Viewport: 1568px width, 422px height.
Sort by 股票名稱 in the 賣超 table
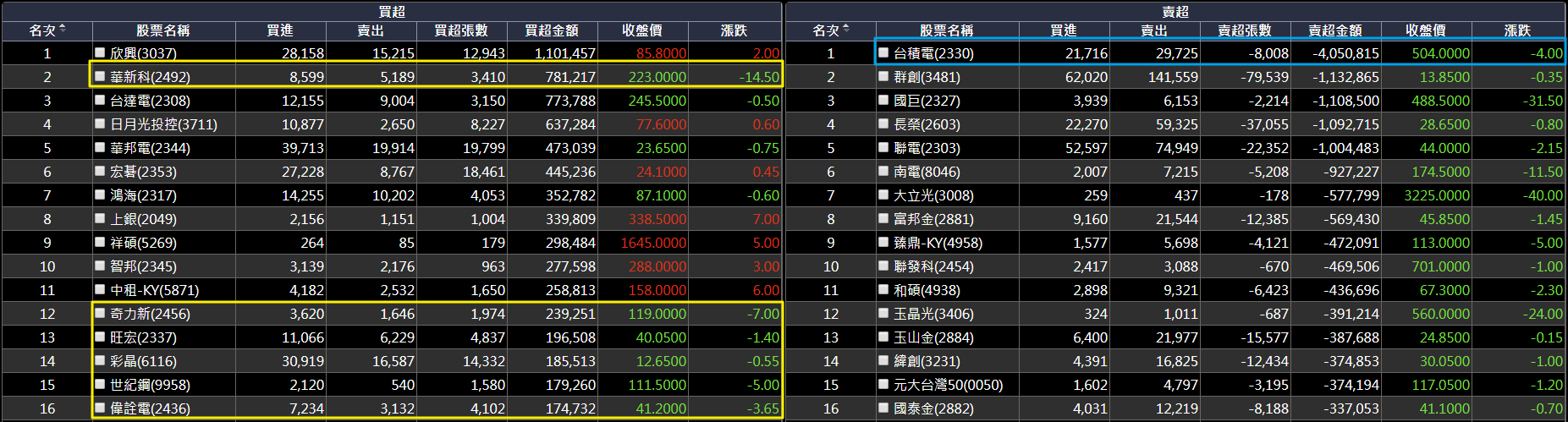(946, 30)
